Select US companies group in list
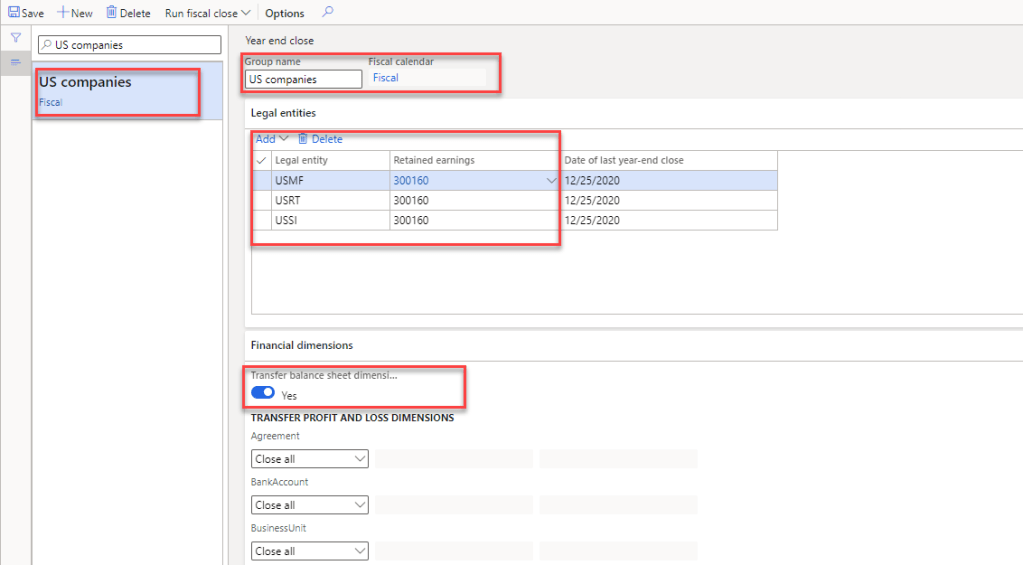Viewport: 1023px width, 565px height. (x=118, y=90)
